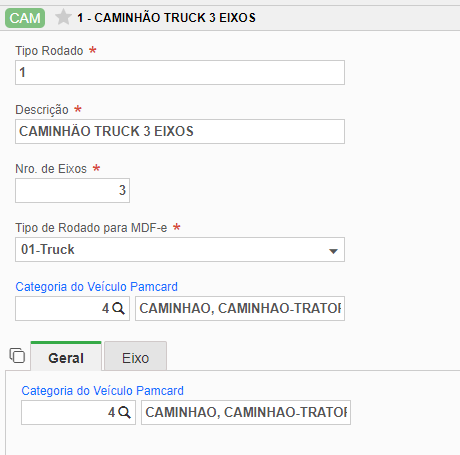Viewport: 460px width, 455px height.
Task: Click the Nro. de Eixos field
Action: click(72, 190)
